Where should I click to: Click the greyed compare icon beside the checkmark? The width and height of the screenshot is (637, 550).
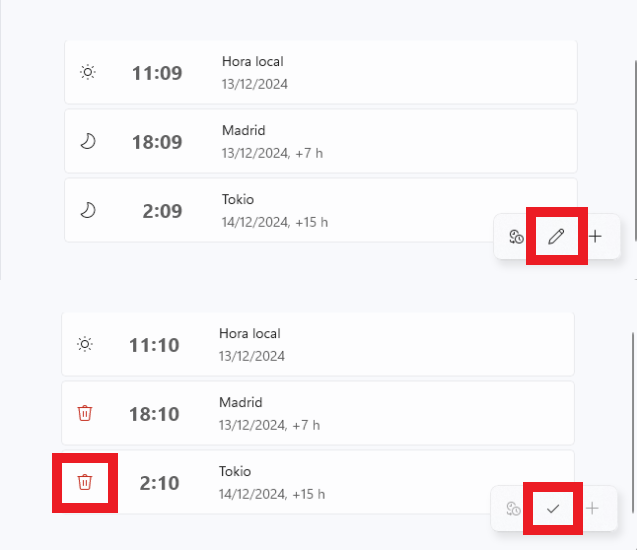point(514,509)
